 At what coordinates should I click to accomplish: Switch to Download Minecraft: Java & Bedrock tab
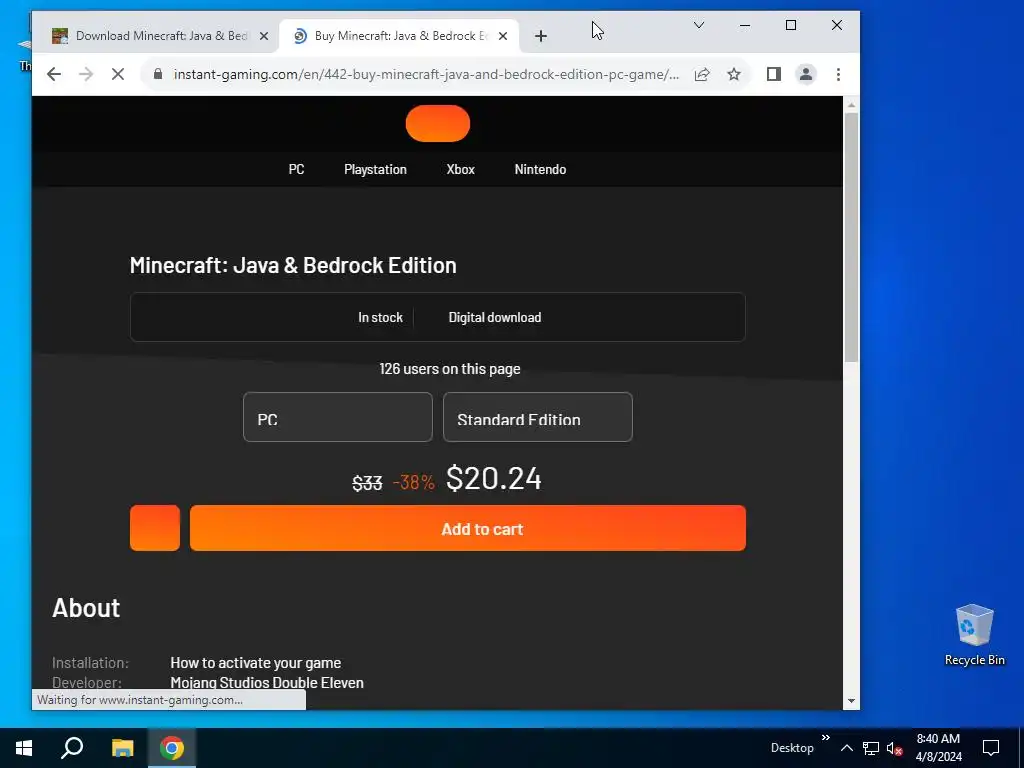point(160,36)
